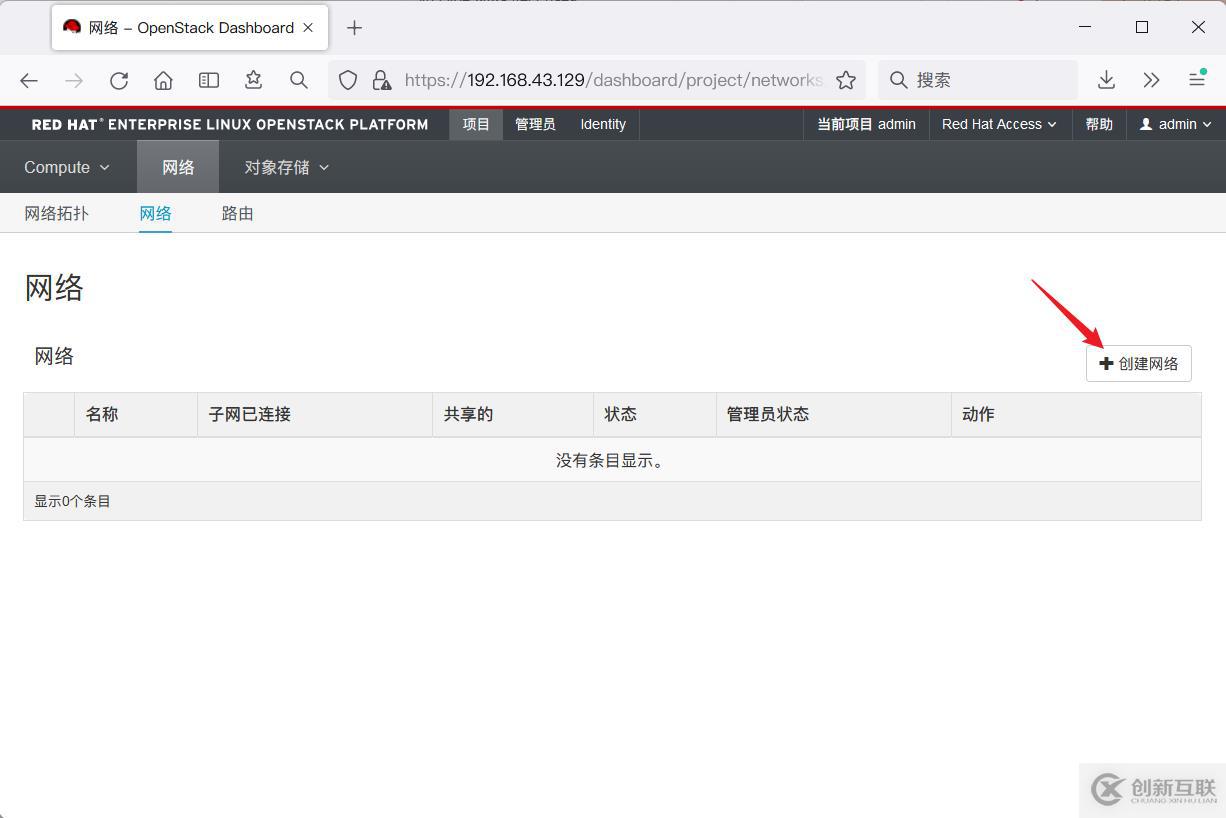Maximize the browser window
The height and width of the screenshot is (818, 1226).
(x=1141, y=27)
